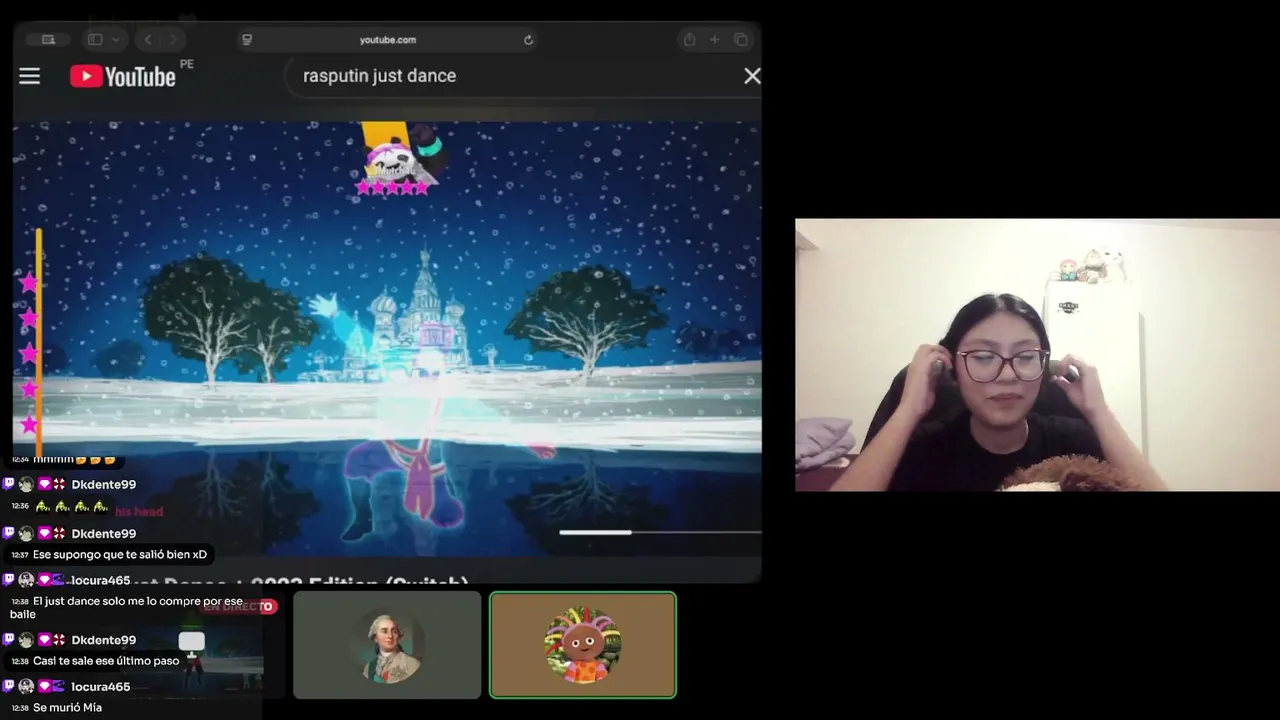Open the browser share menu
Viewport: 1280px width, 720px height.
(689, 40)
